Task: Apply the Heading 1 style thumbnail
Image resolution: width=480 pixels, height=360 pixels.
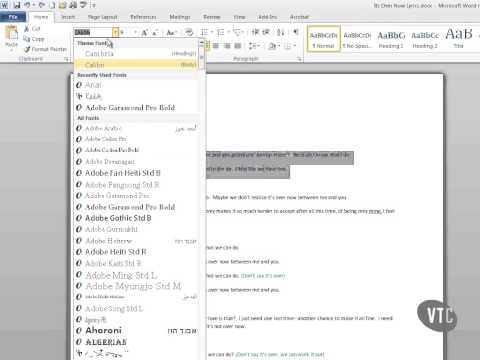Action: click(x=391, y=39)
